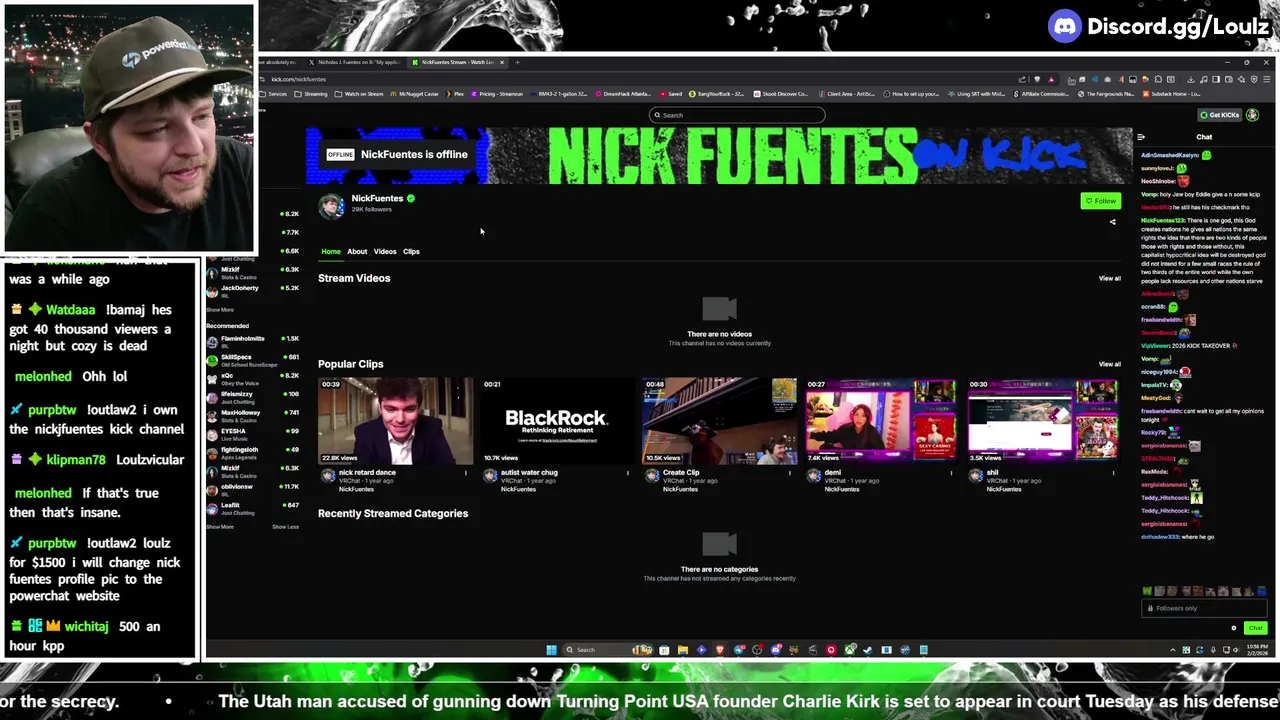Viewport: 1280px width, 720px height.
Task: Open options menu for 'nick retard dance' clip
Action: (466, 473)
